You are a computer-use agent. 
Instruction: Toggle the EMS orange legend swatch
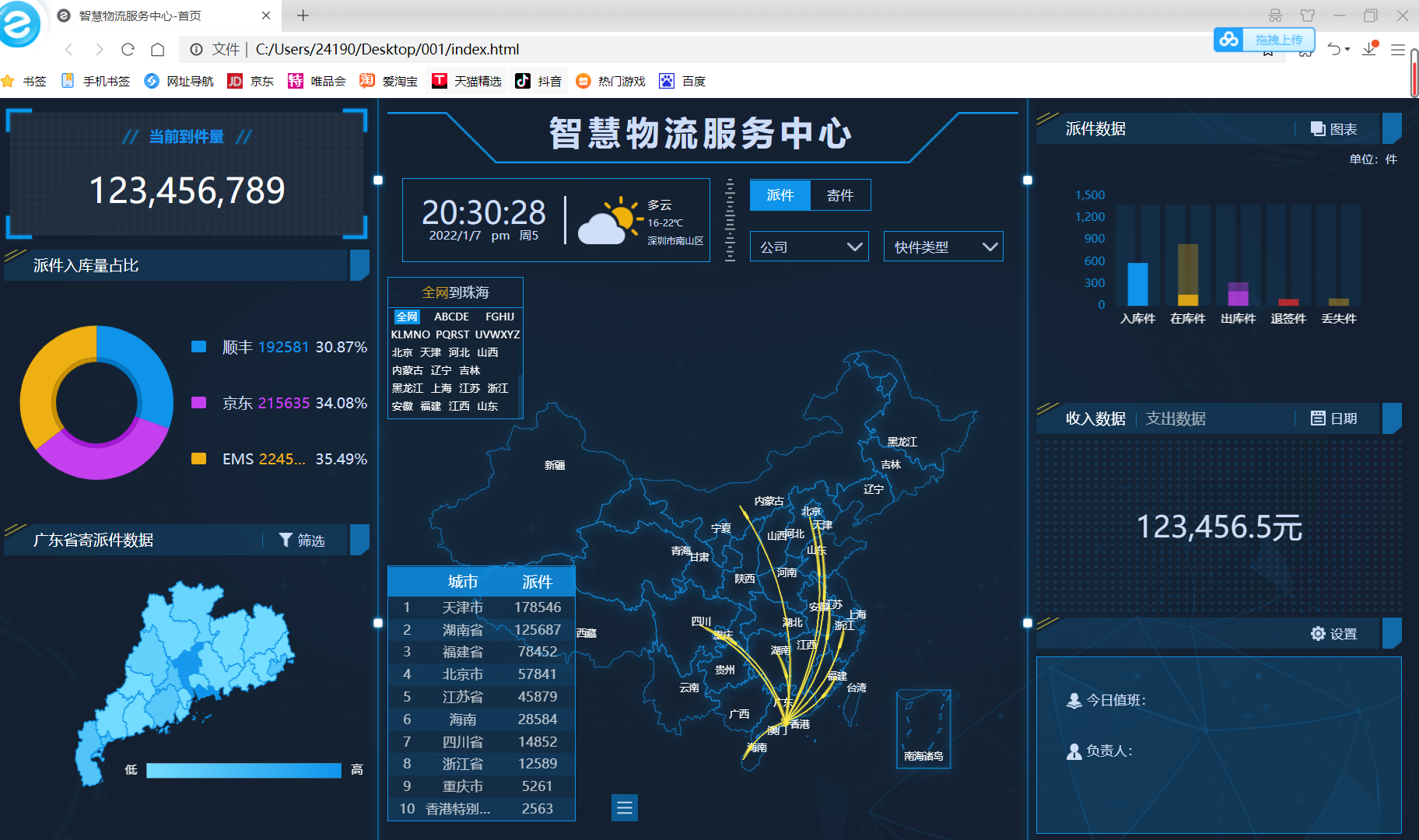tap(199, 459)
